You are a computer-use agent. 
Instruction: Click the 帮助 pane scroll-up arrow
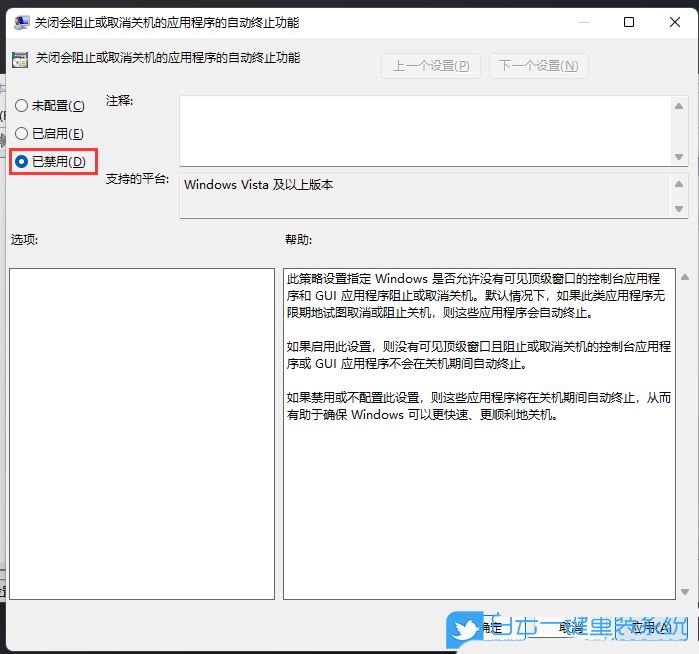tap(685, 277)
